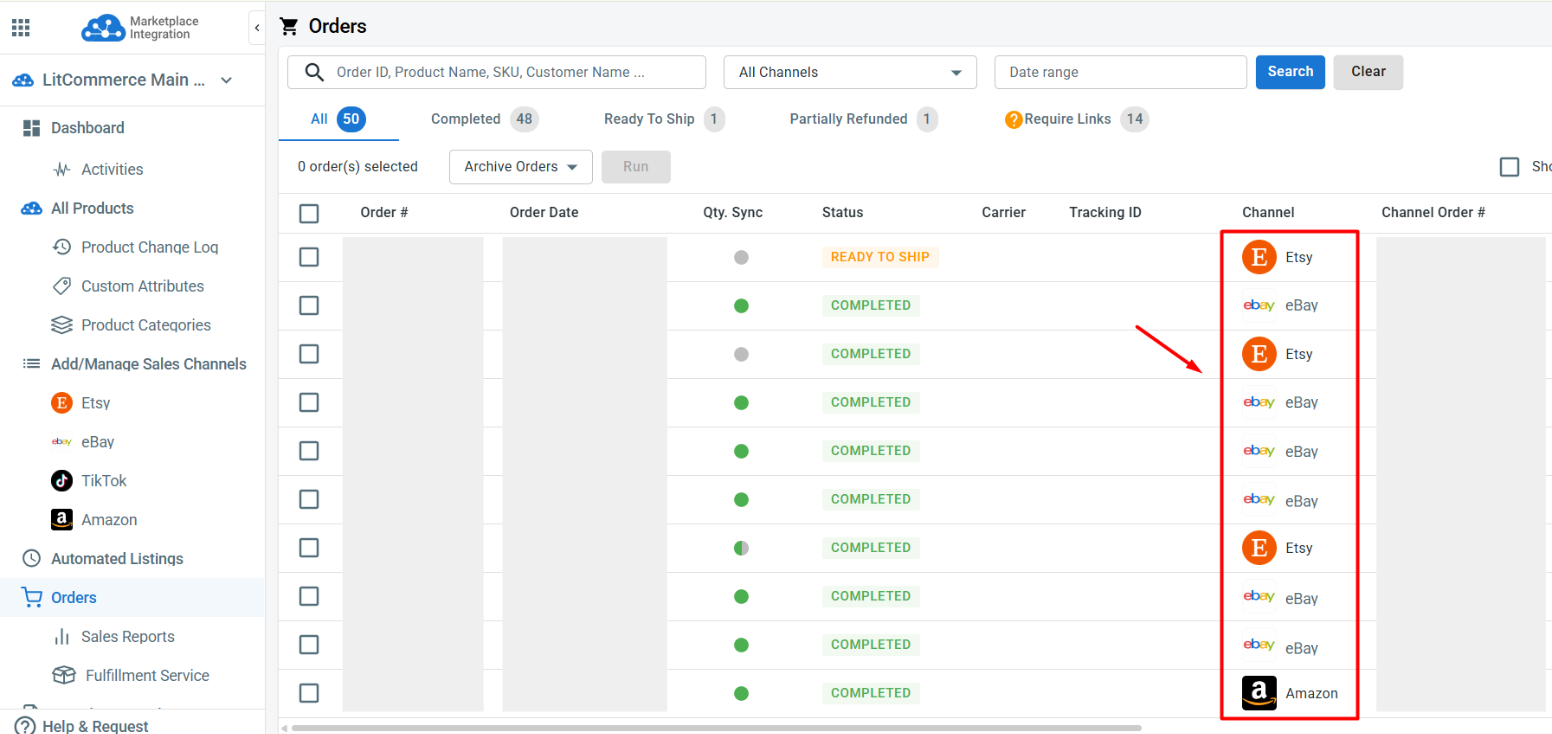Switch to the Ready To Ship tab
1552x734 pixels.
click(x=664, y=119)
